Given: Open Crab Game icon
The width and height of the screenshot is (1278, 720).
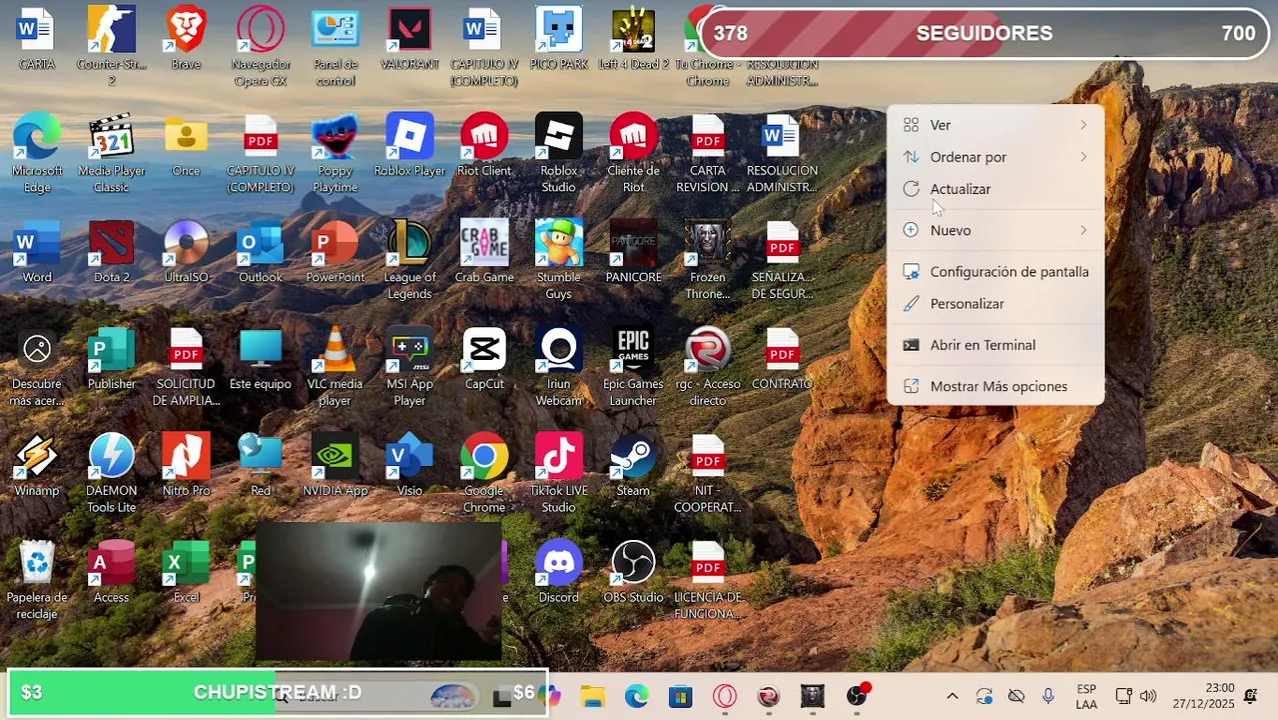Looking at the screenshot, I should coord(484,253).
